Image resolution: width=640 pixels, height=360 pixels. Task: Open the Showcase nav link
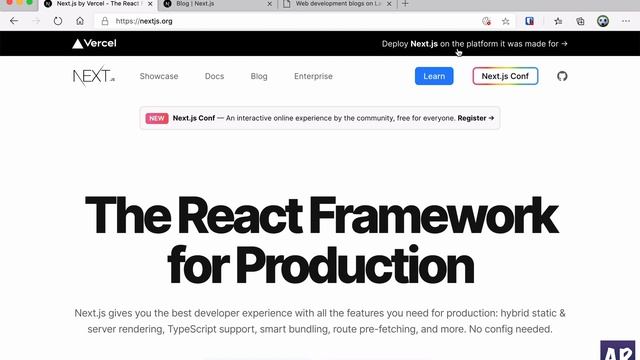(159, 76)
